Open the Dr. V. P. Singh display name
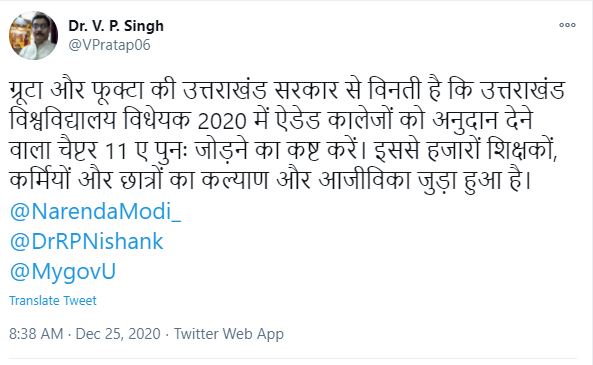 point(116,26)
